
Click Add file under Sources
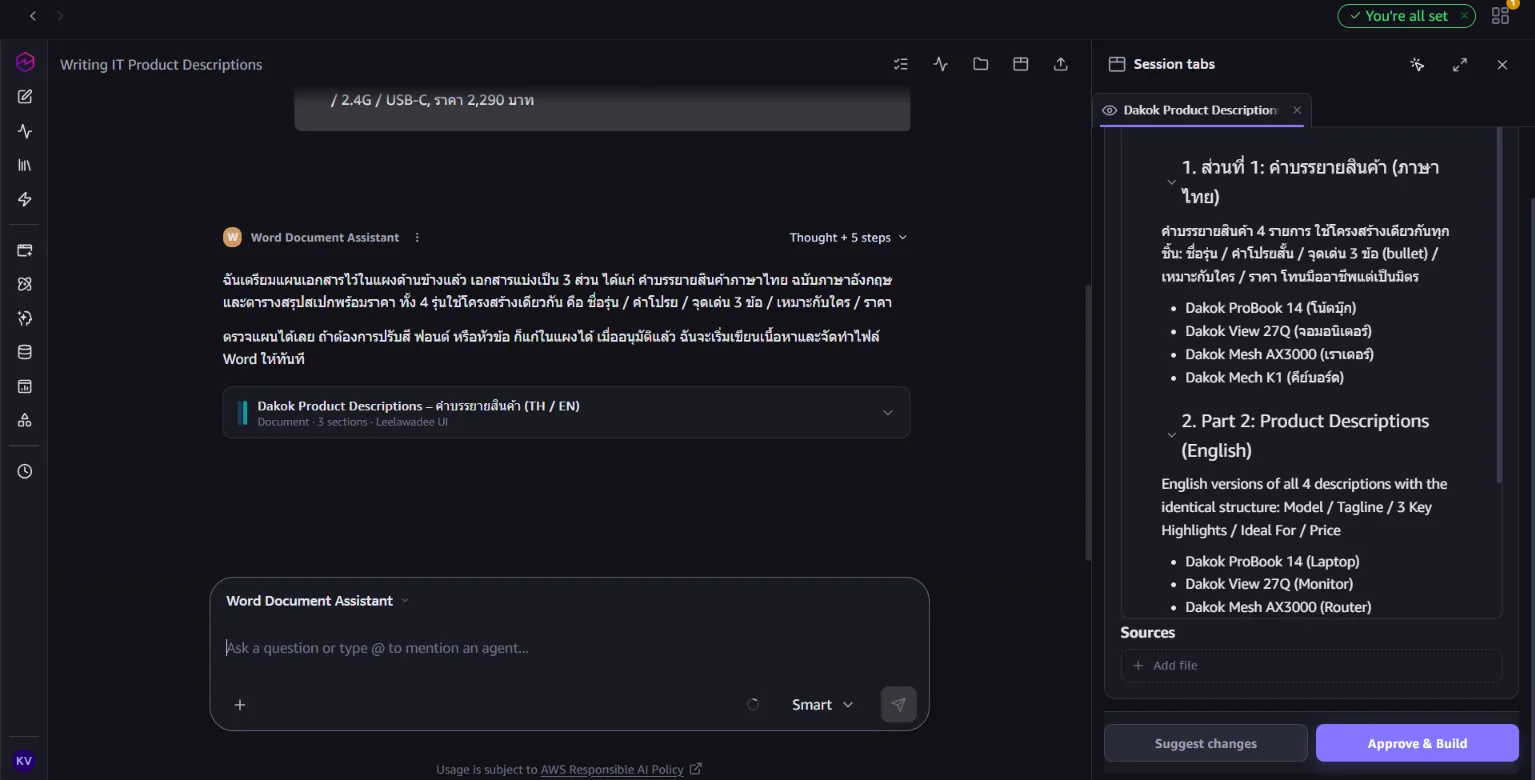click(x=1311, y=665)
